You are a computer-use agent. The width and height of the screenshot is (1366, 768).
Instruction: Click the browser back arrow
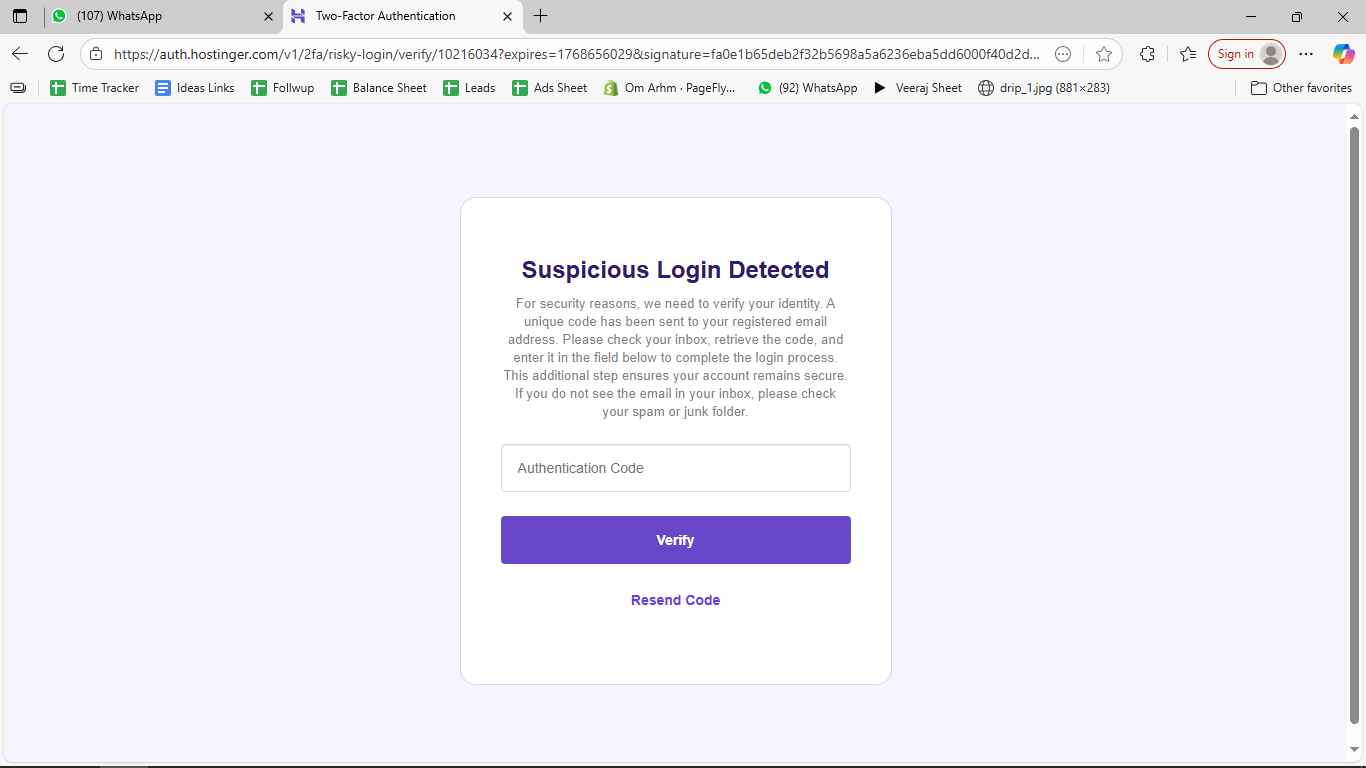pyautogui.click(x=20, y=54)
